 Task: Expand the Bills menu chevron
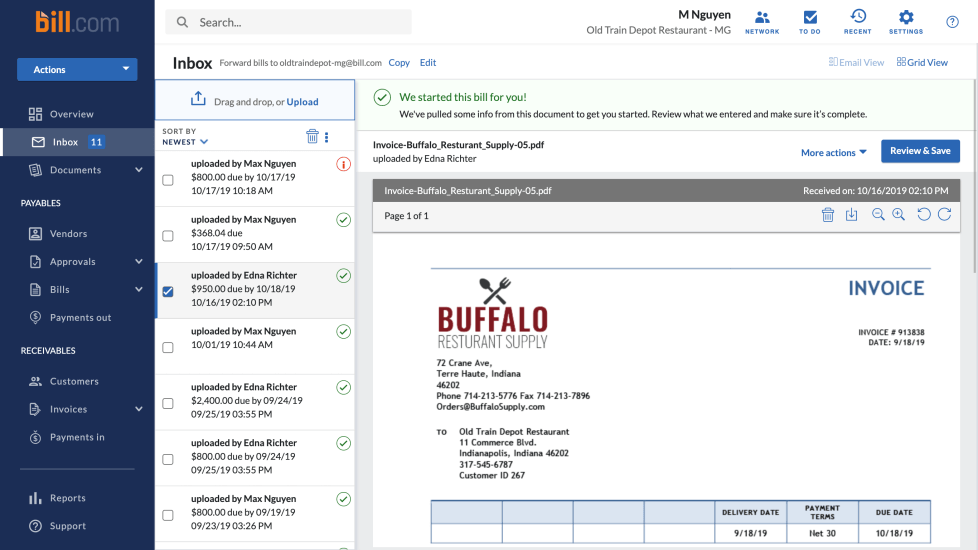138,289
